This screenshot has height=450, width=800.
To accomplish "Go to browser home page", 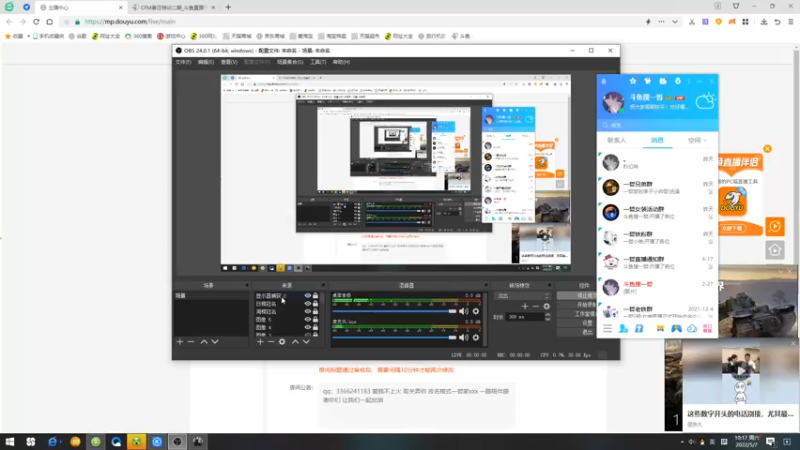I will coord(49,21).
